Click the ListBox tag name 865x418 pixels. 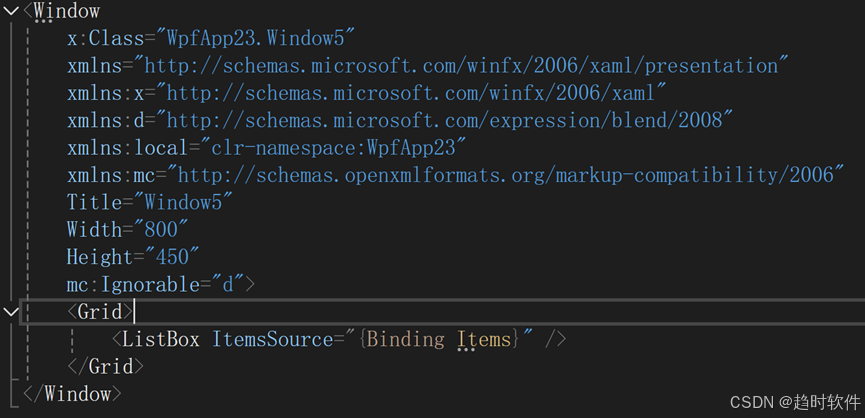tap(161, 339)
